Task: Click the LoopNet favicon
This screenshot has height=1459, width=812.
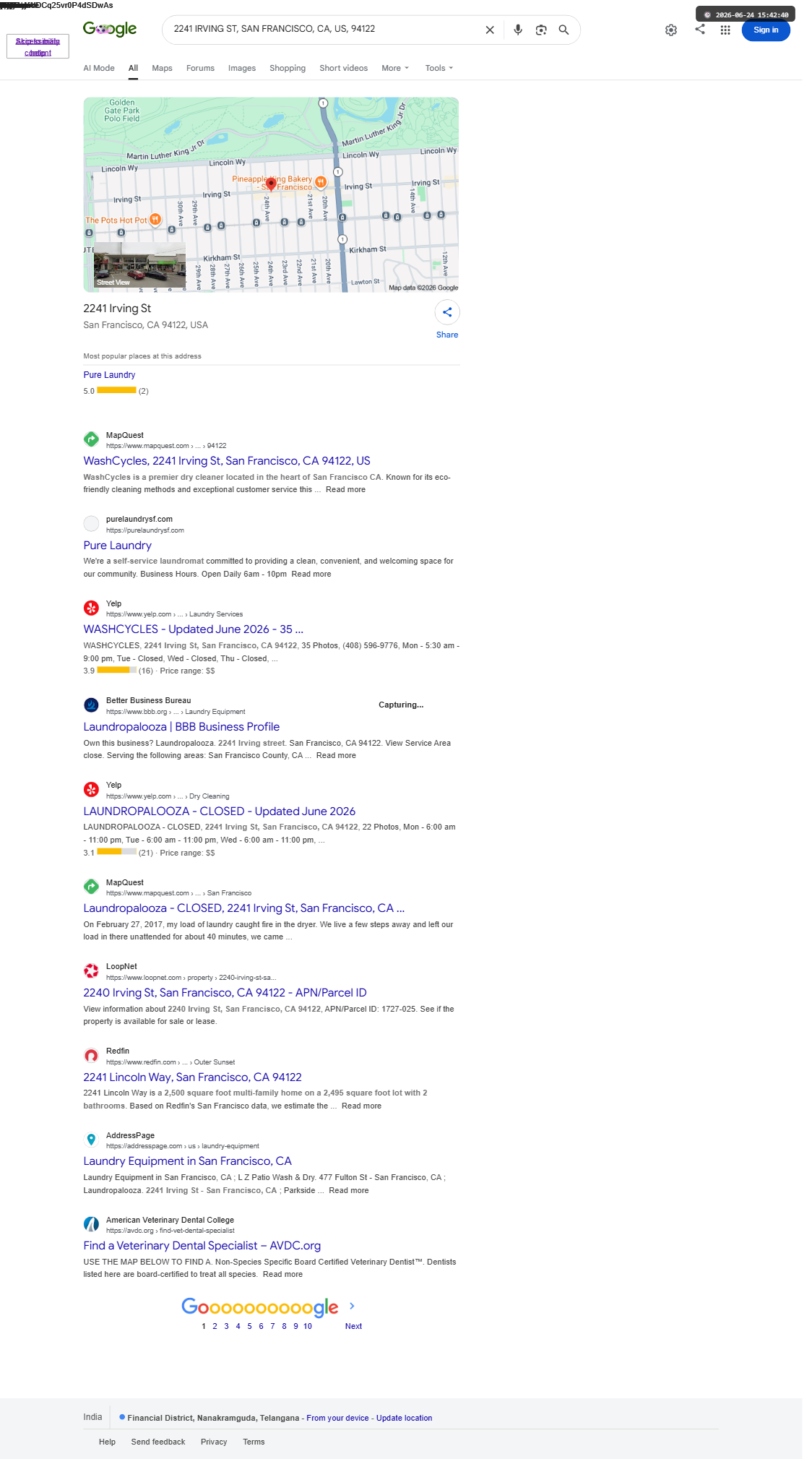Action: (91, 970)
